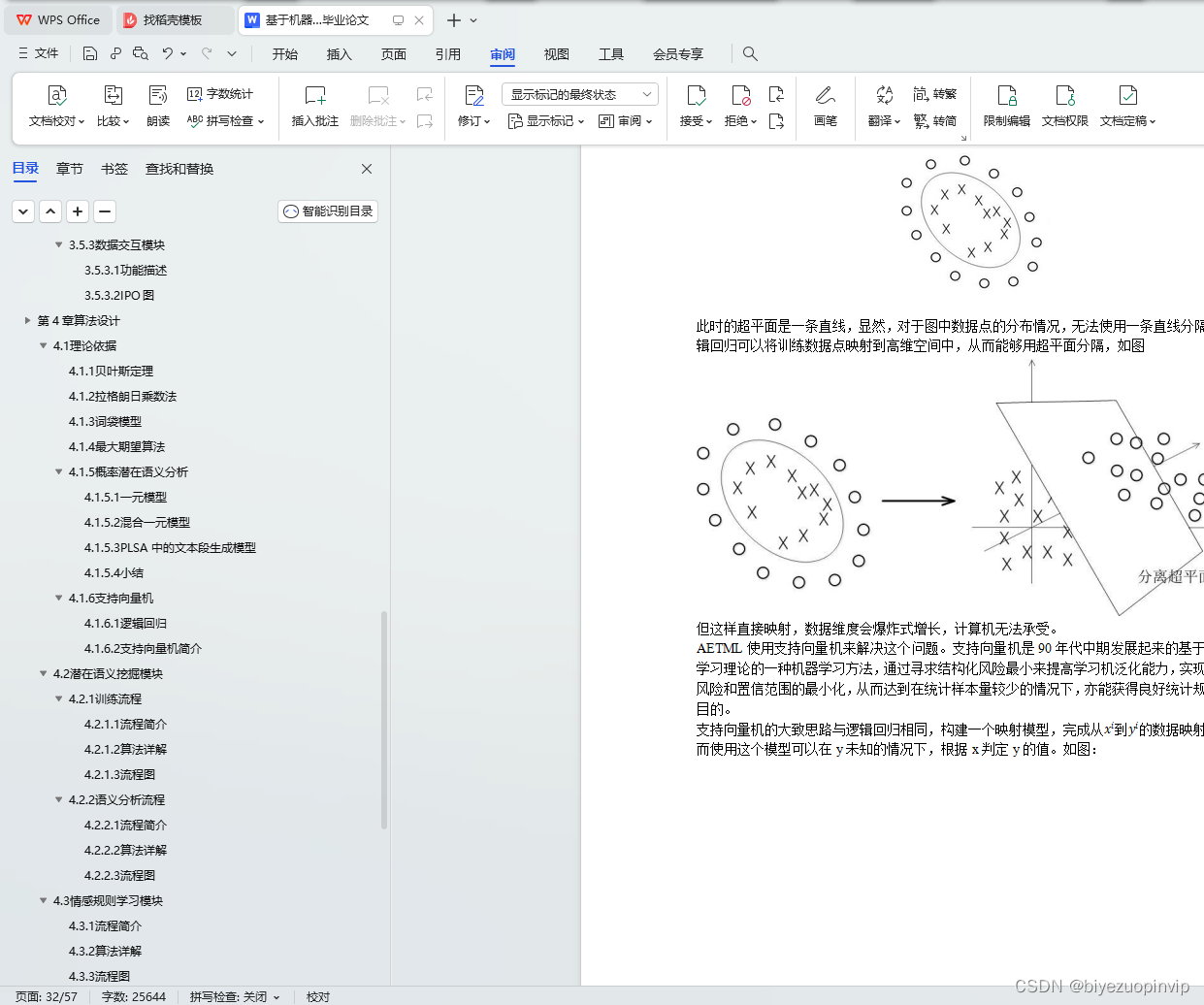Open the print preview icon in quick toolbar
1204x1005 pixels.
point(141,53)
